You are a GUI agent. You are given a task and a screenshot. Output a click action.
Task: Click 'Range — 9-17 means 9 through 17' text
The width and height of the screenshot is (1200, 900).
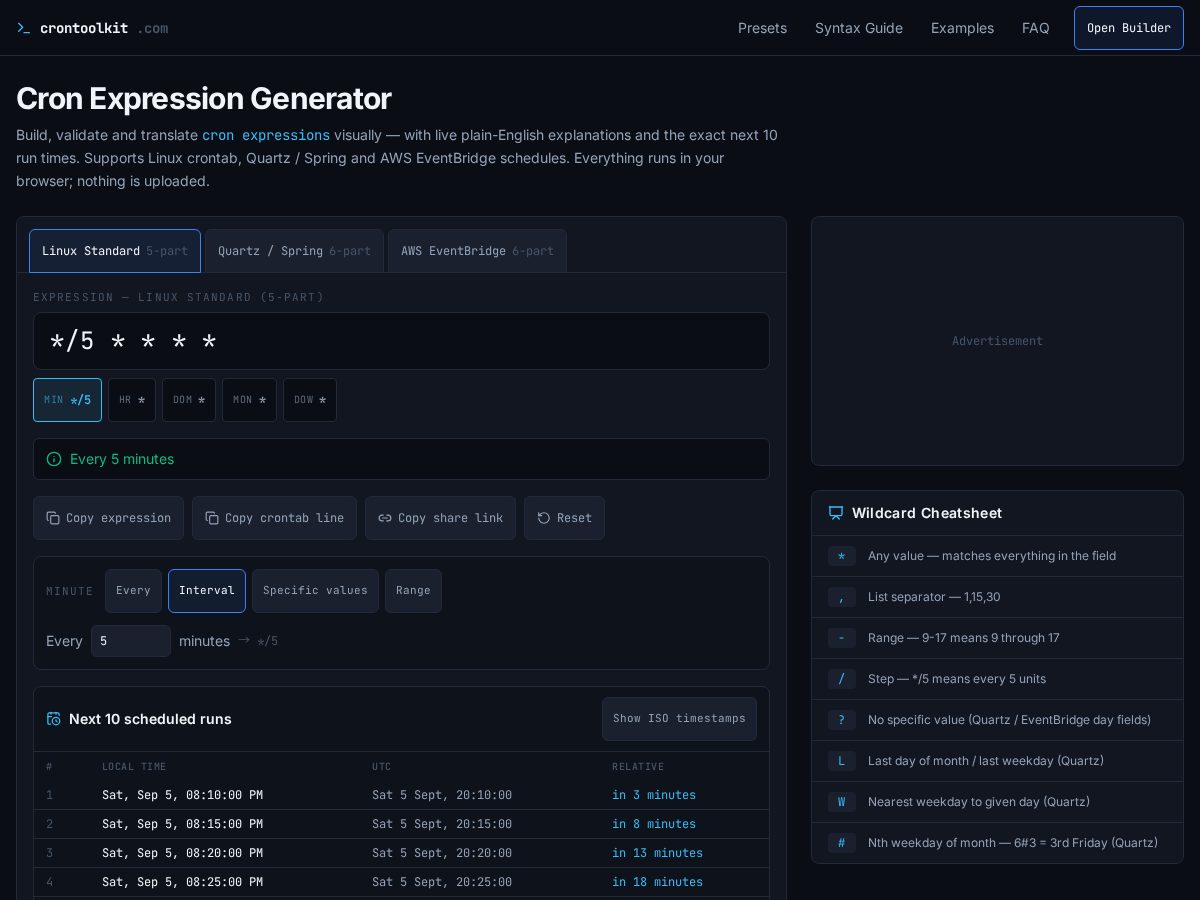click(964, 638)
